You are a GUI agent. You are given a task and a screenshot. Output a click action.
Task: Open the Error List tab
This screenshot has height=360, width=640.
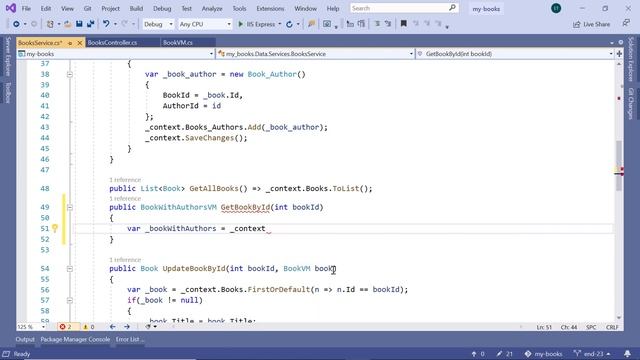point(129,340)
